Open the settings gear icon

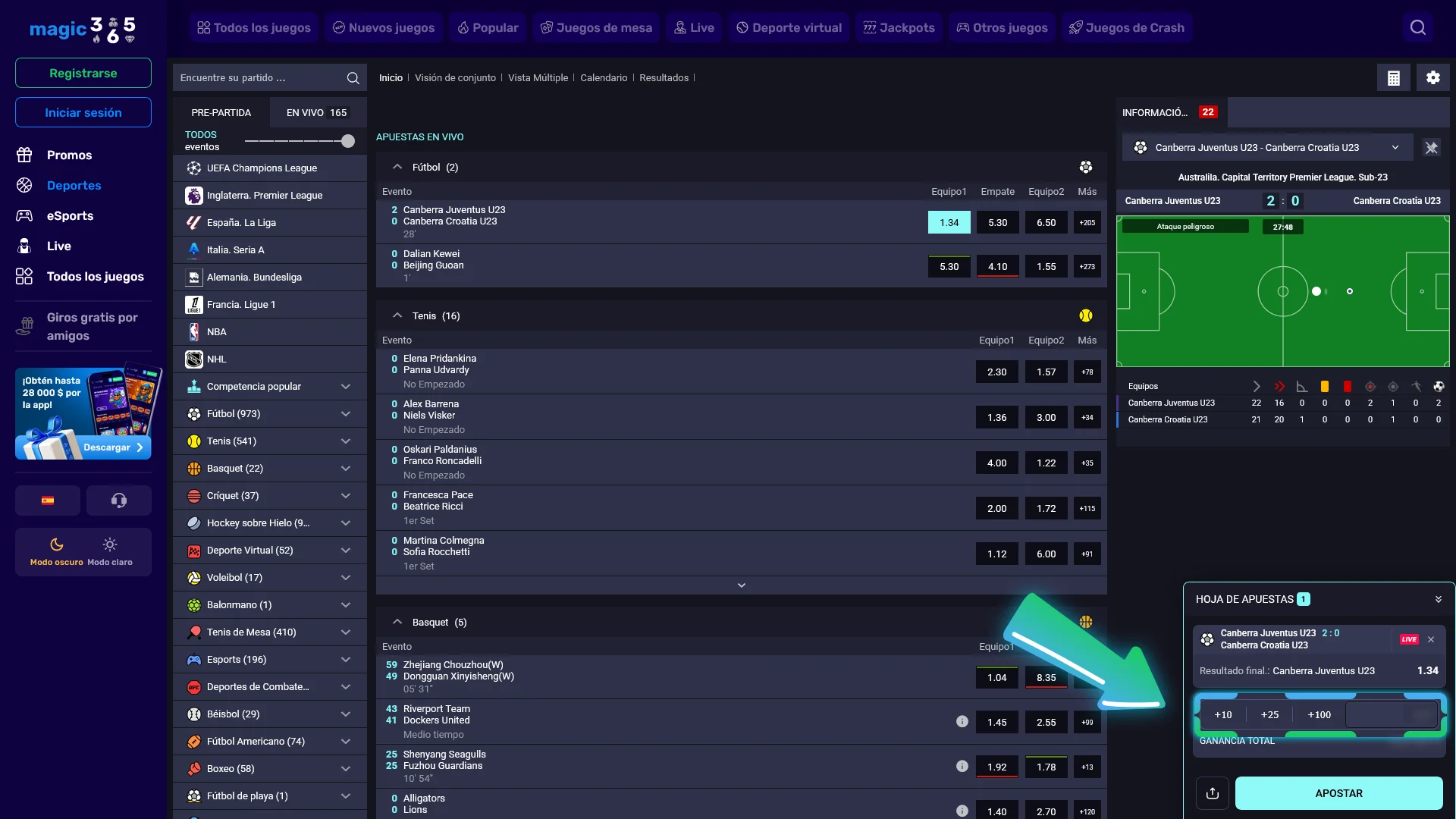[x=1433, y=77]
